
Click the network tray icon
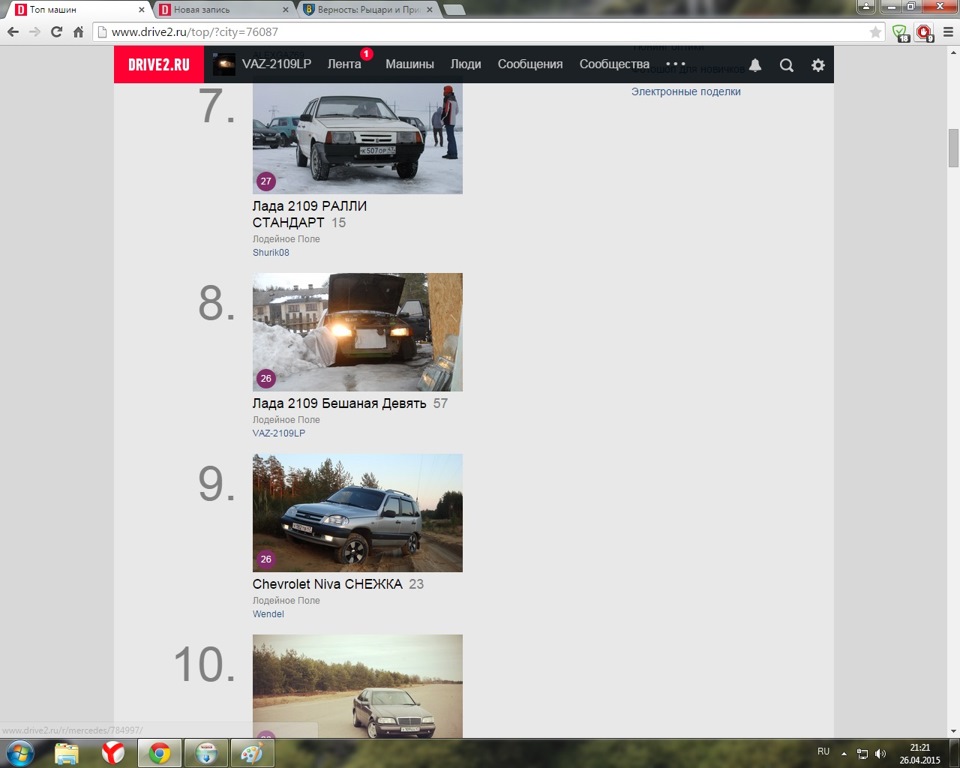[x=862, y=753]
